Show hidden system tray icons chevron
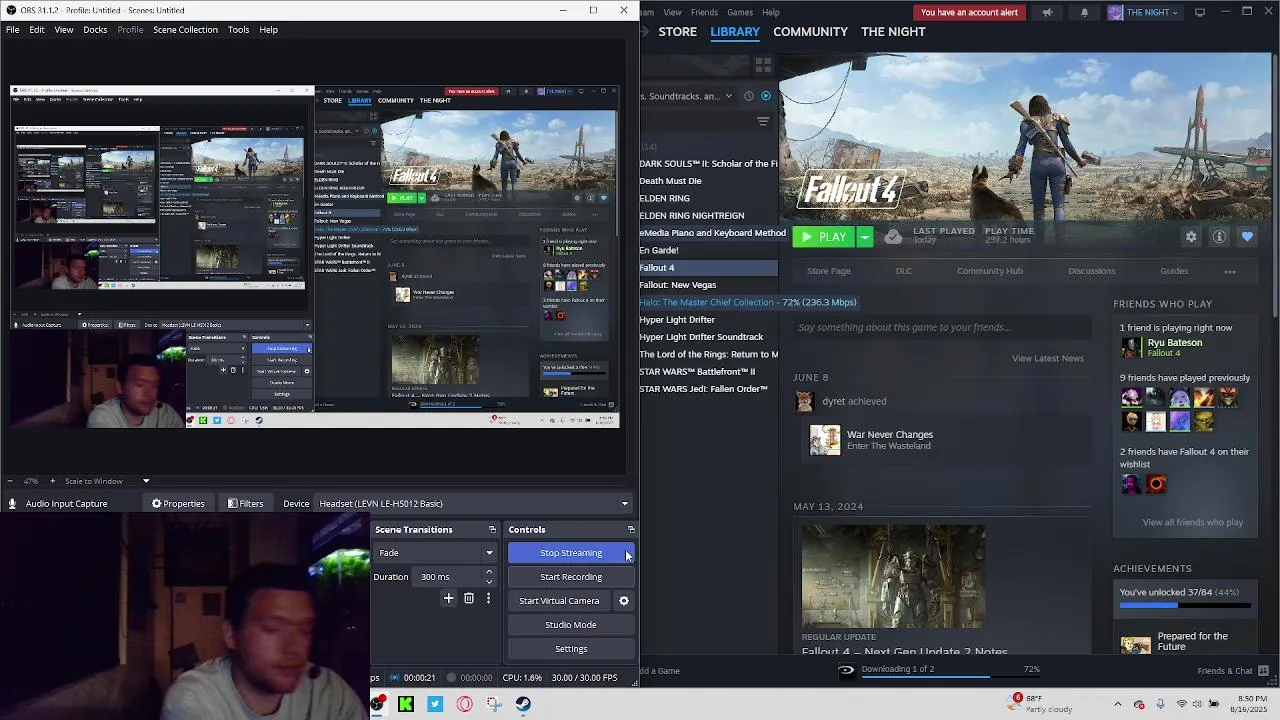 1118,704
